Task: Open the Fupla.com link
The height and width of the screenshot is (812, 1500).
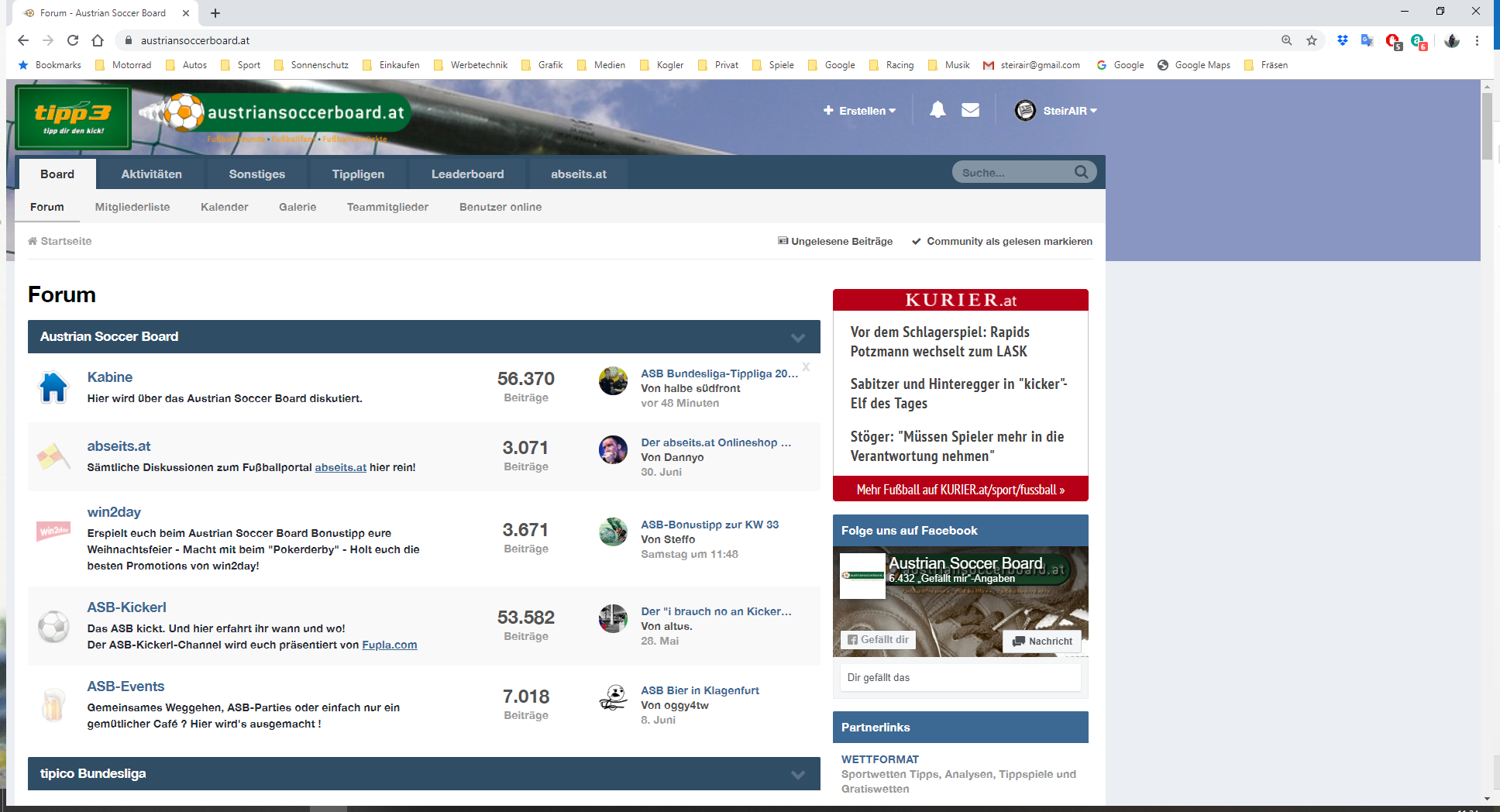Action: click(390, 645)
